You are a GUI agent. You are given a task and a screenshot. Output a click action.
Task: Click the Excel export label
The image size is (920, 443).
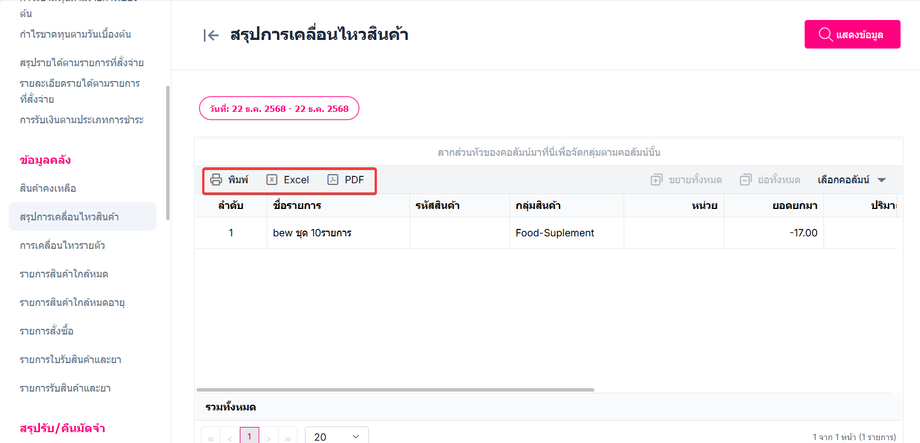coord(296,180)
